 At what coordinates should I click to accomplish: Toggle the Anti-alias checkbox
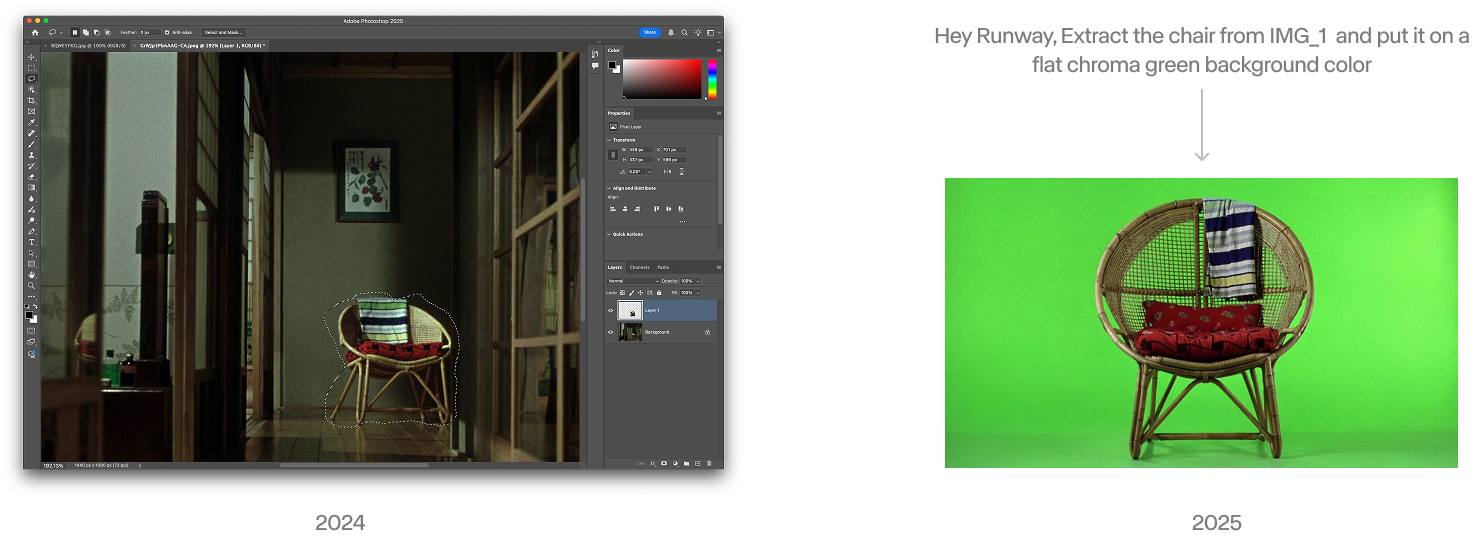point(167,32)
